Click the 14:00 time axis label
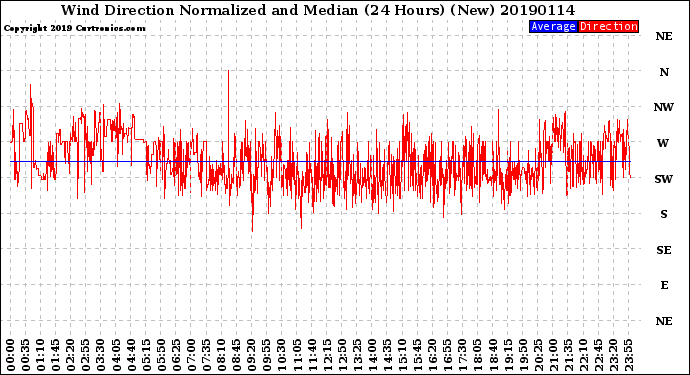Viewport: 690px width, 375px height. pyautogui.click(x=372, y=355)
